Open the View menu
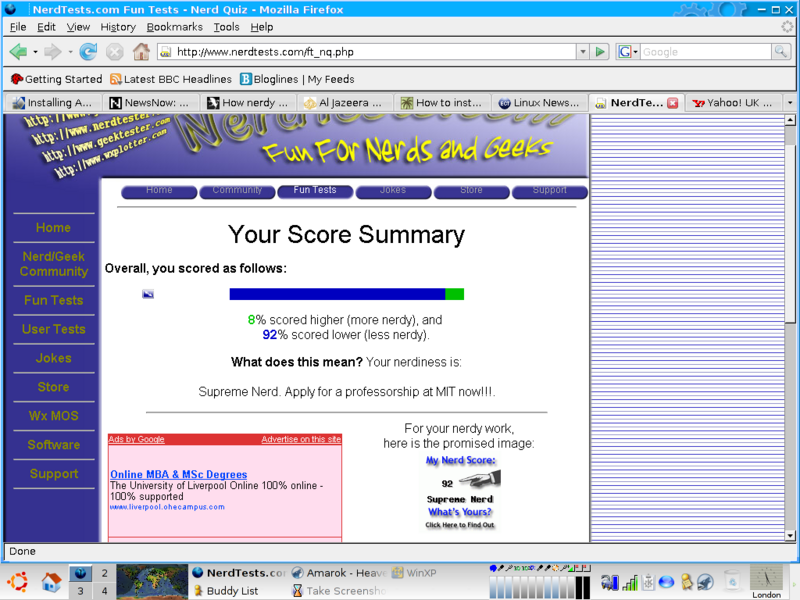Viewport: 800px width, 600px height. (x=78, y=27)
